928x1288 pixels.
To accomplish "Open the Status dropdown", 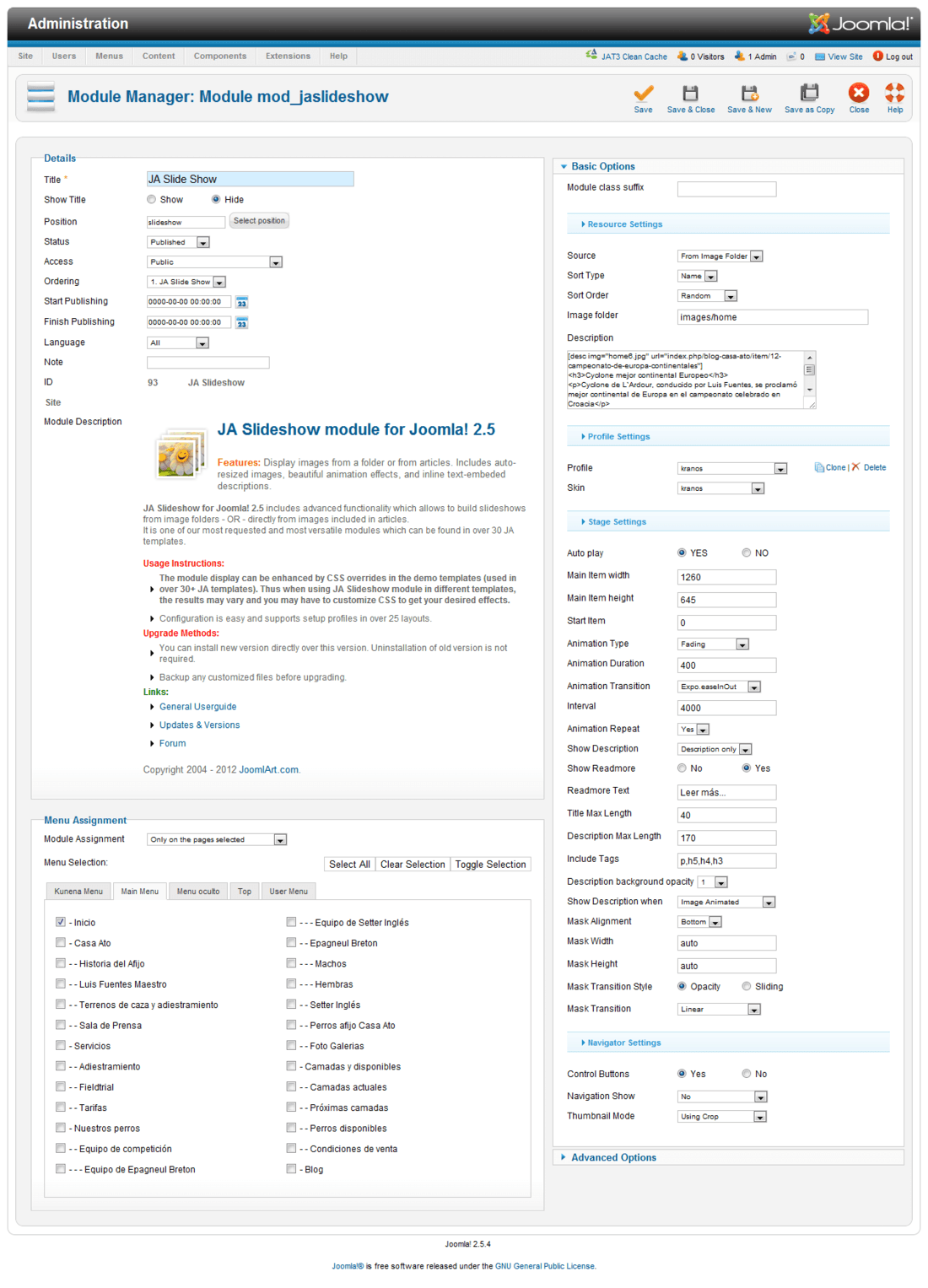I will pyautogui.click(x=179, y=242).
